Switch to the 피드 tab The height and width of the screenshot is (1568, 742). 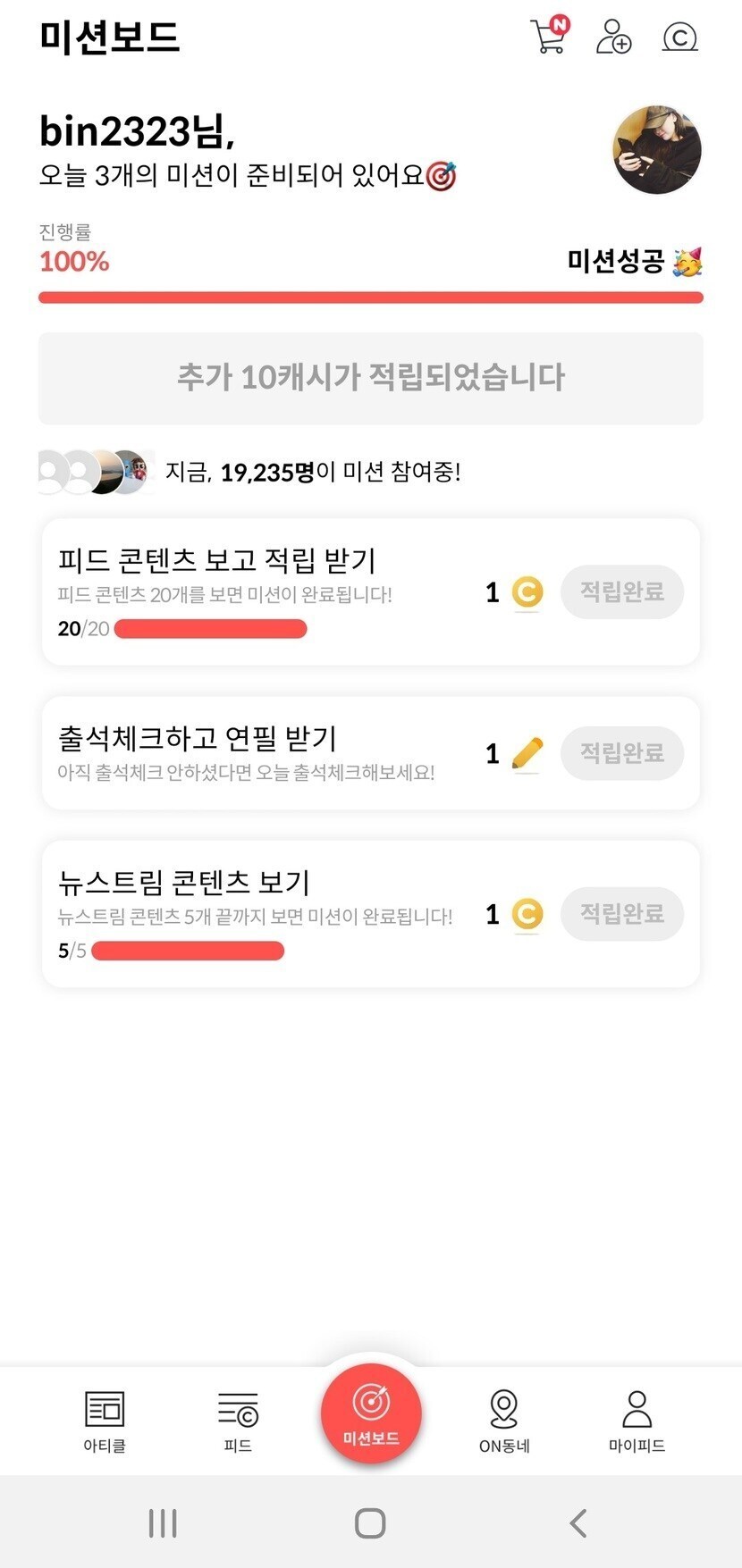coord(238,1421)
